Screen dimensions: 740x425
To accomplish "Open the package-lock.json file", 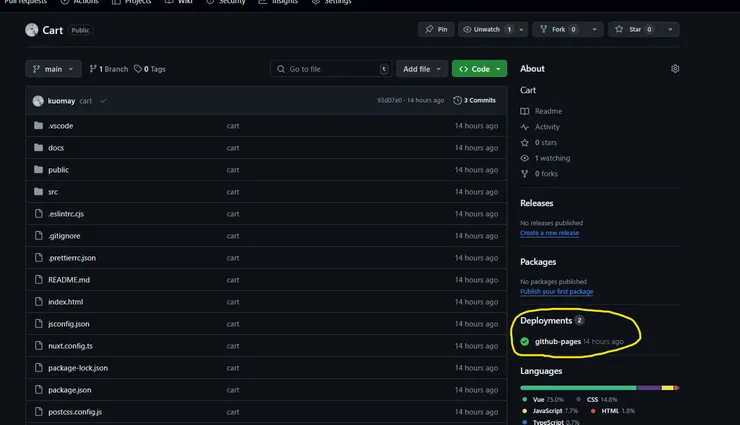I will pos(78,368).
